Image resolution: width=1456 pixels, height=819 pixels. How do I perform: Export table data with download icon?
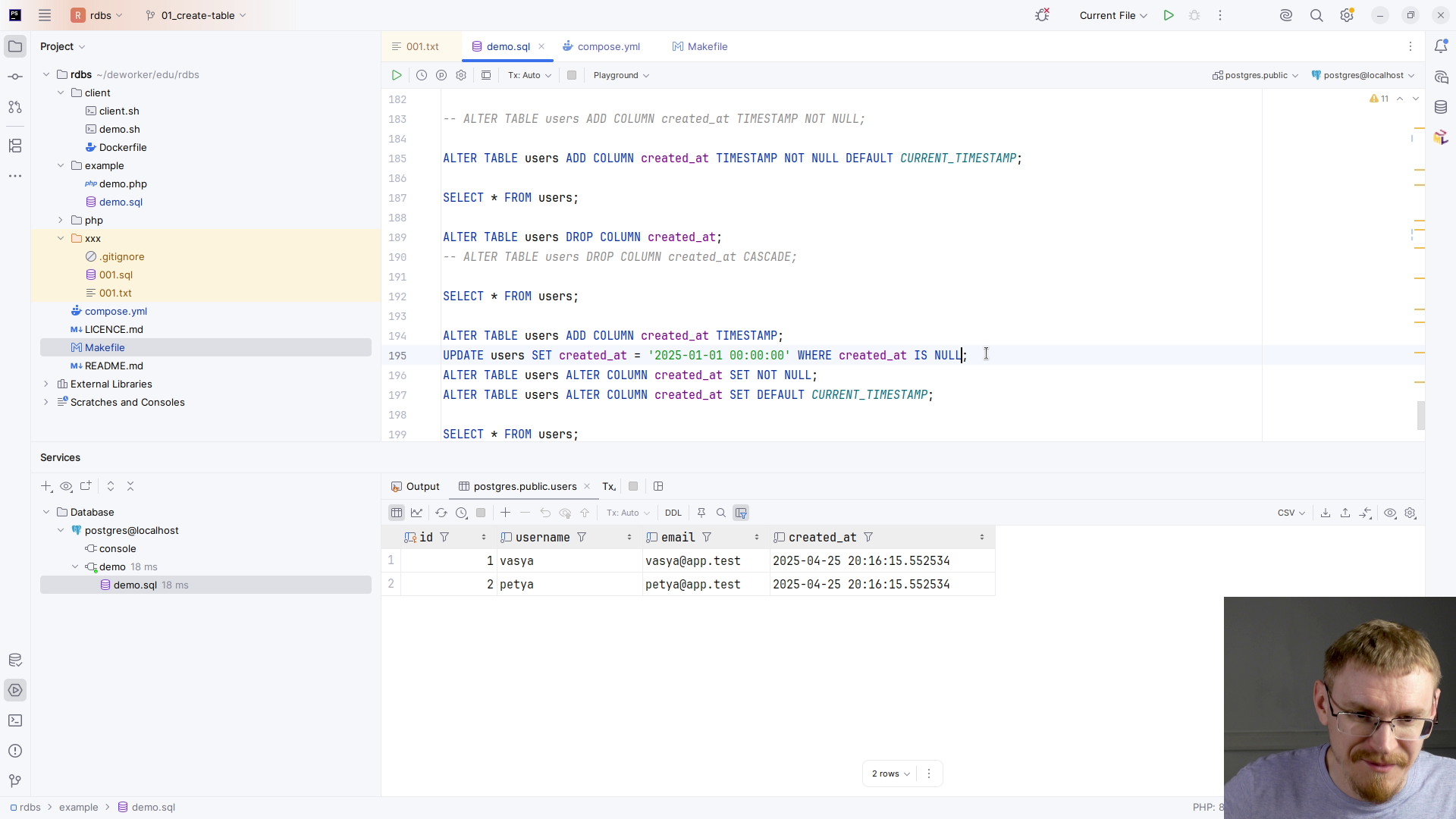1326,513
